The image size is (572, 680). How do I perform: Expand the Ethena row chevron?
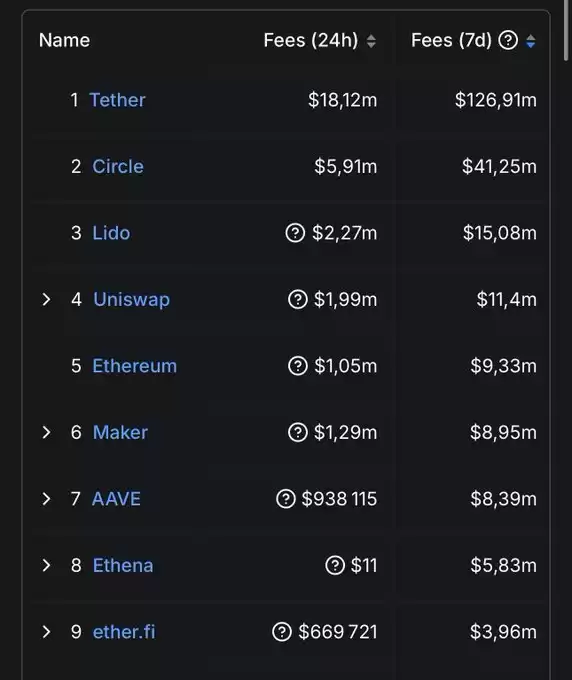46,565
